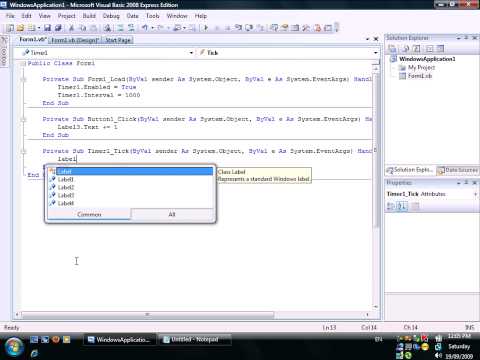Click View Designer icon in Solution Explorer

click(x=441, y=49)
